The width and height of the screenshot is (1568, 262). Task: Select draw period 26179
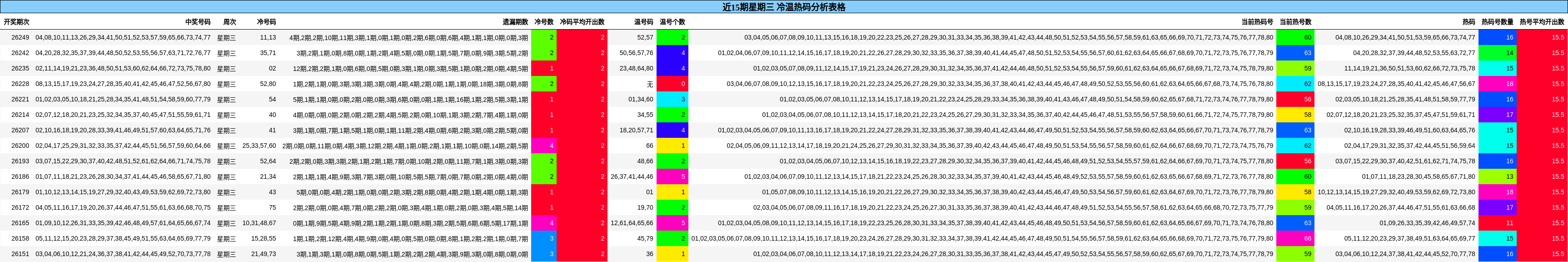20,192
